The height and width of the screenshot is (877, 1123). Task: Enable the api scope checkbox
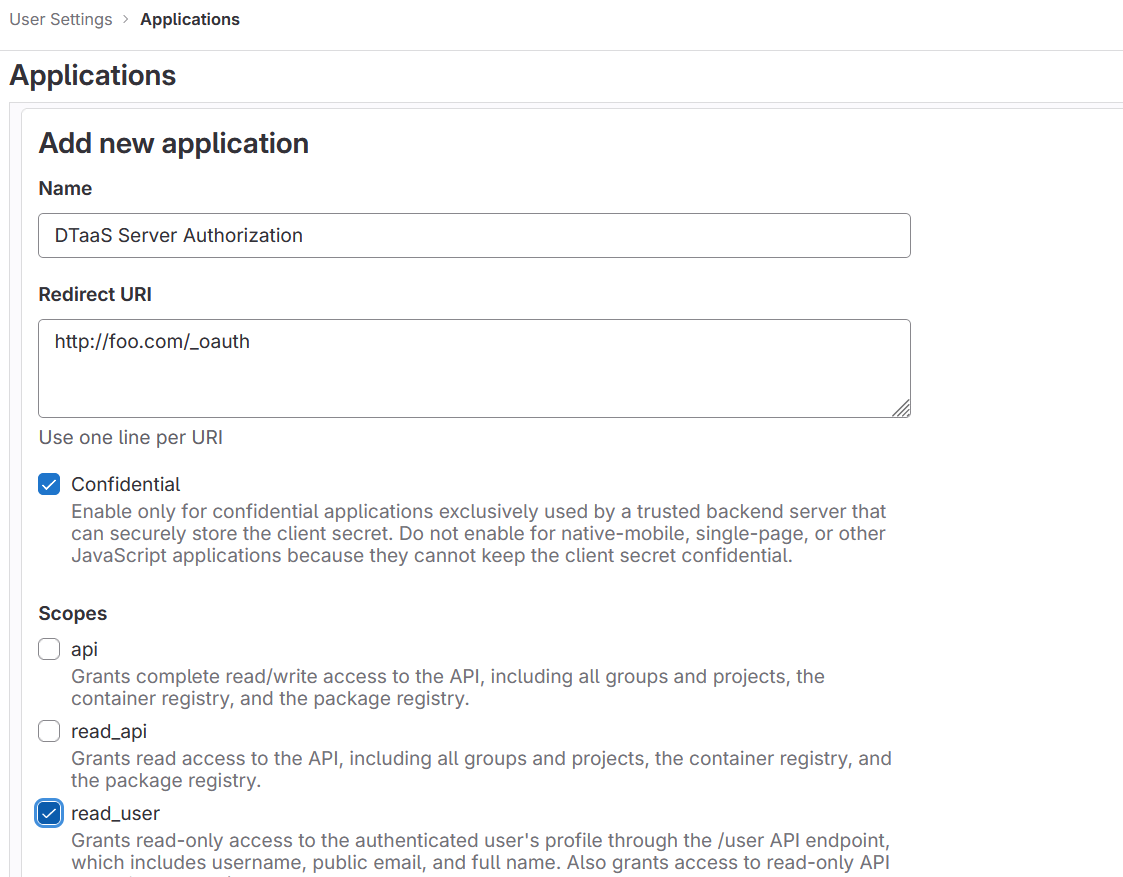coord(49,649)
